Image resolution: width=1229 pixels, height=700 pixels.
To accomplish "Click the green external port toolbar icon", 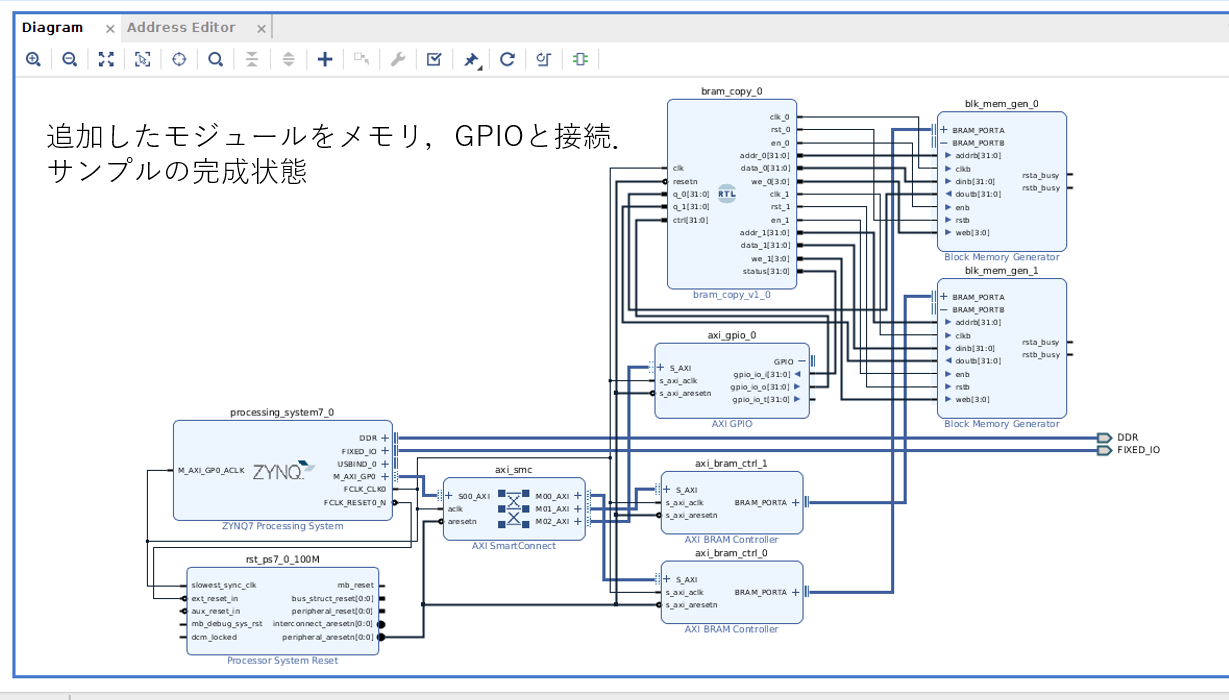I will pyautogui.click(x=578, y=59).
